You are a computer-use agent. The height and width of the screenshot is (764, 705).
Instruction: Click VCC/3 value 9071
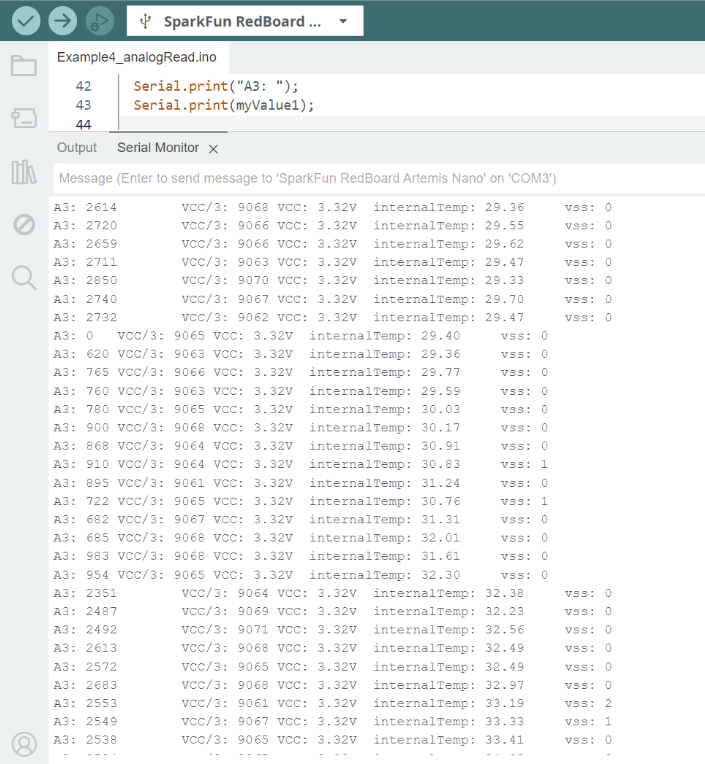(253, 630)
